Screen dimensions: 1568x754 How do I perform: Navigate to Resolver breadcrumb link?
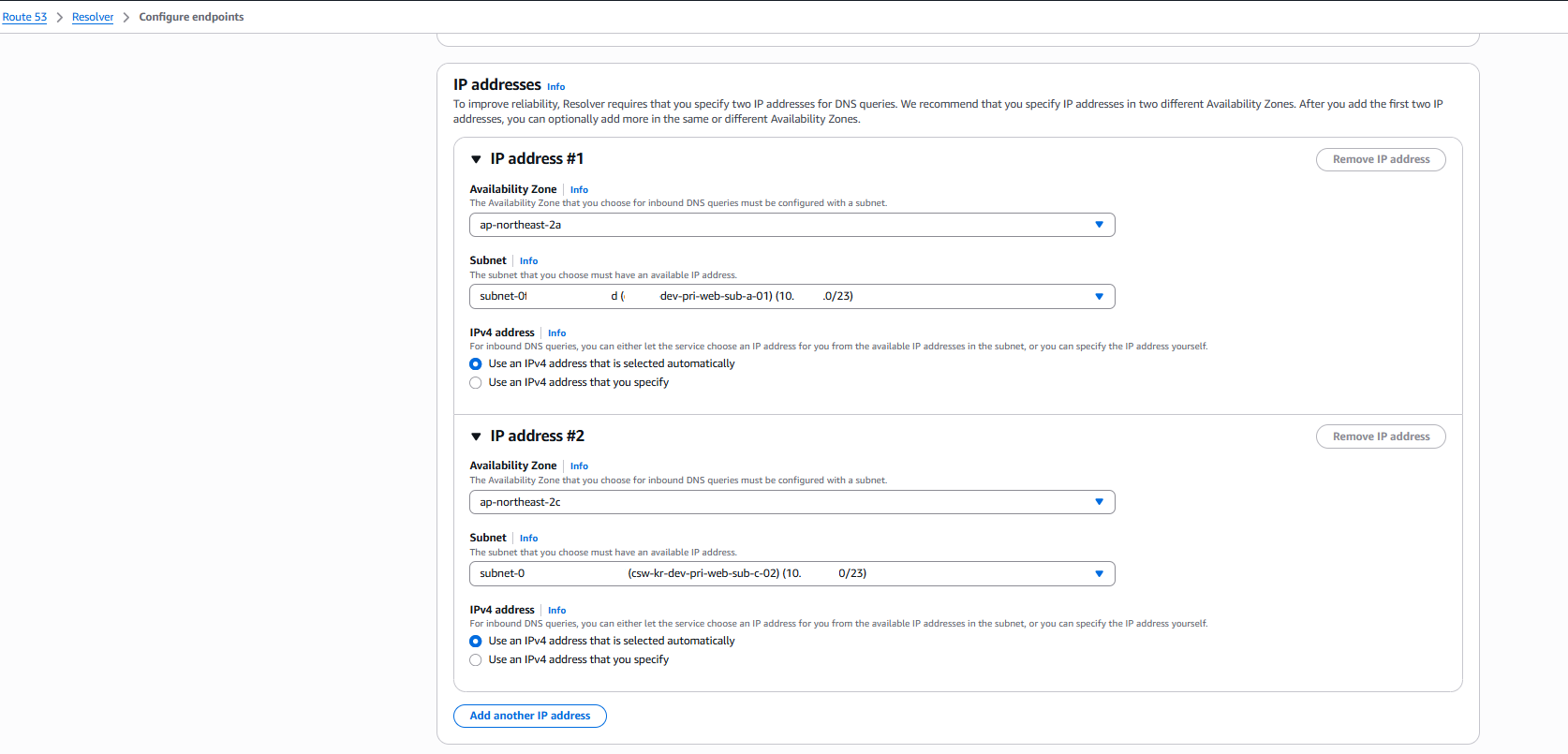tap(93, 17)
